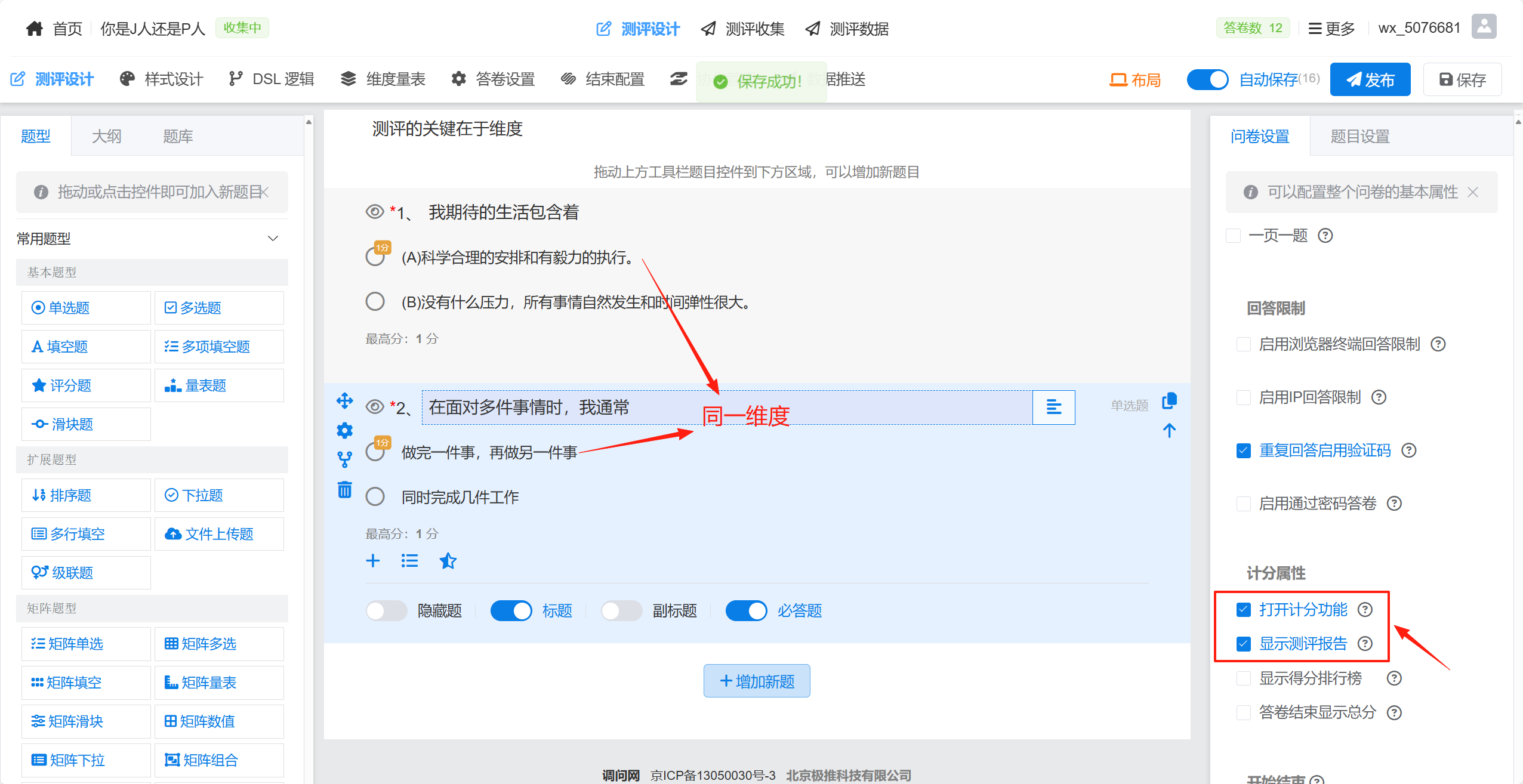Click the logic branch icon for question 2

point(344,459)
